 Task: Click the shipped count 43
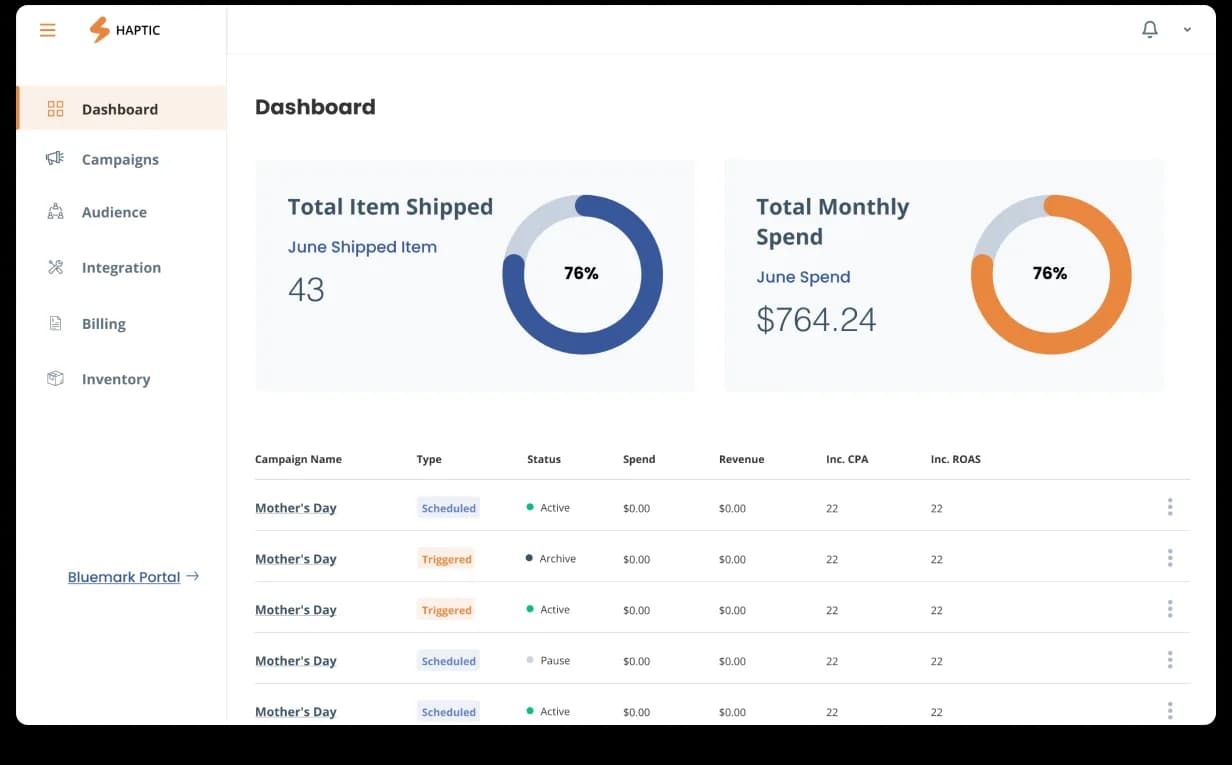click(306, 290)
